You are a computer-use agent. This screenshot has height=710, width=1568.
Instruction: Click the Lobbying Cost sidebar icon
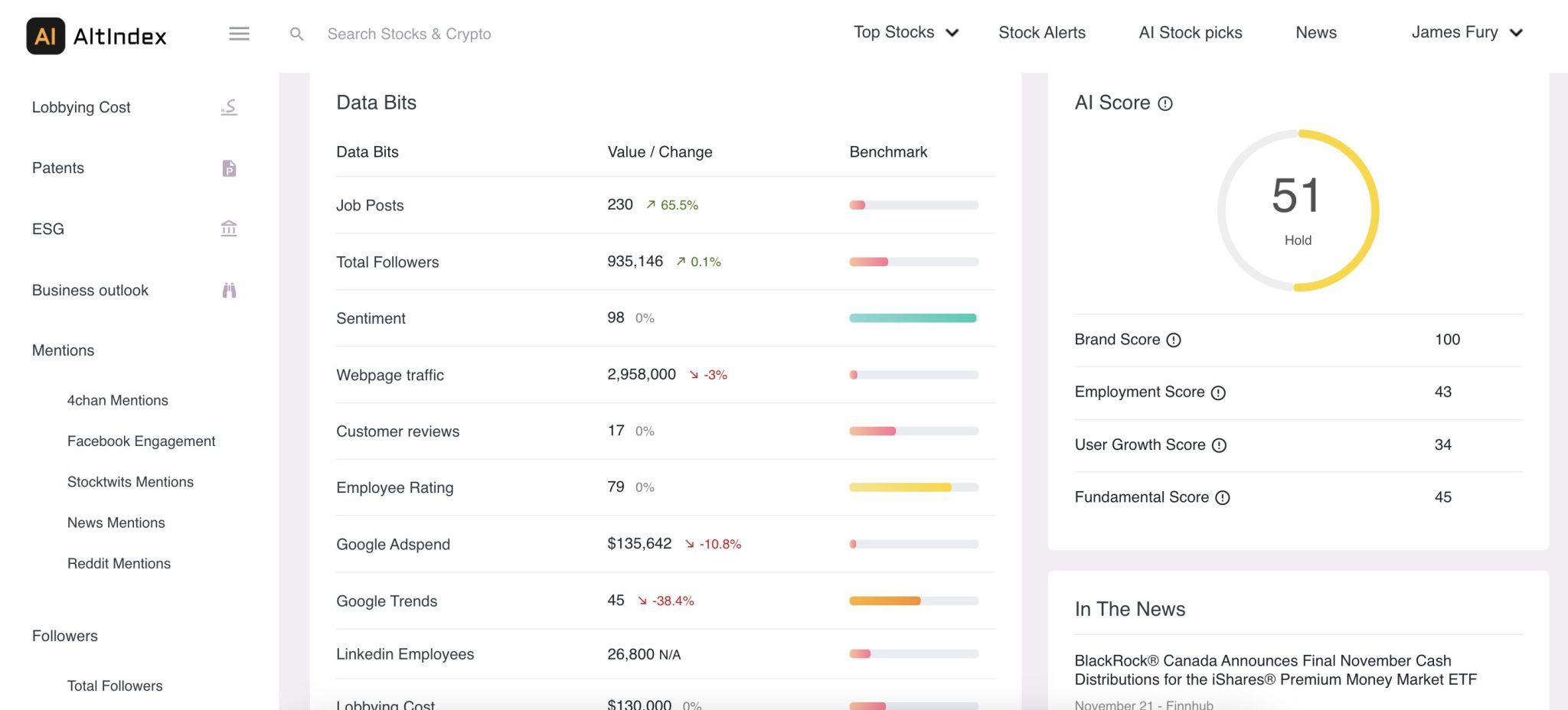pyautogui.click(x=229, y=107)
